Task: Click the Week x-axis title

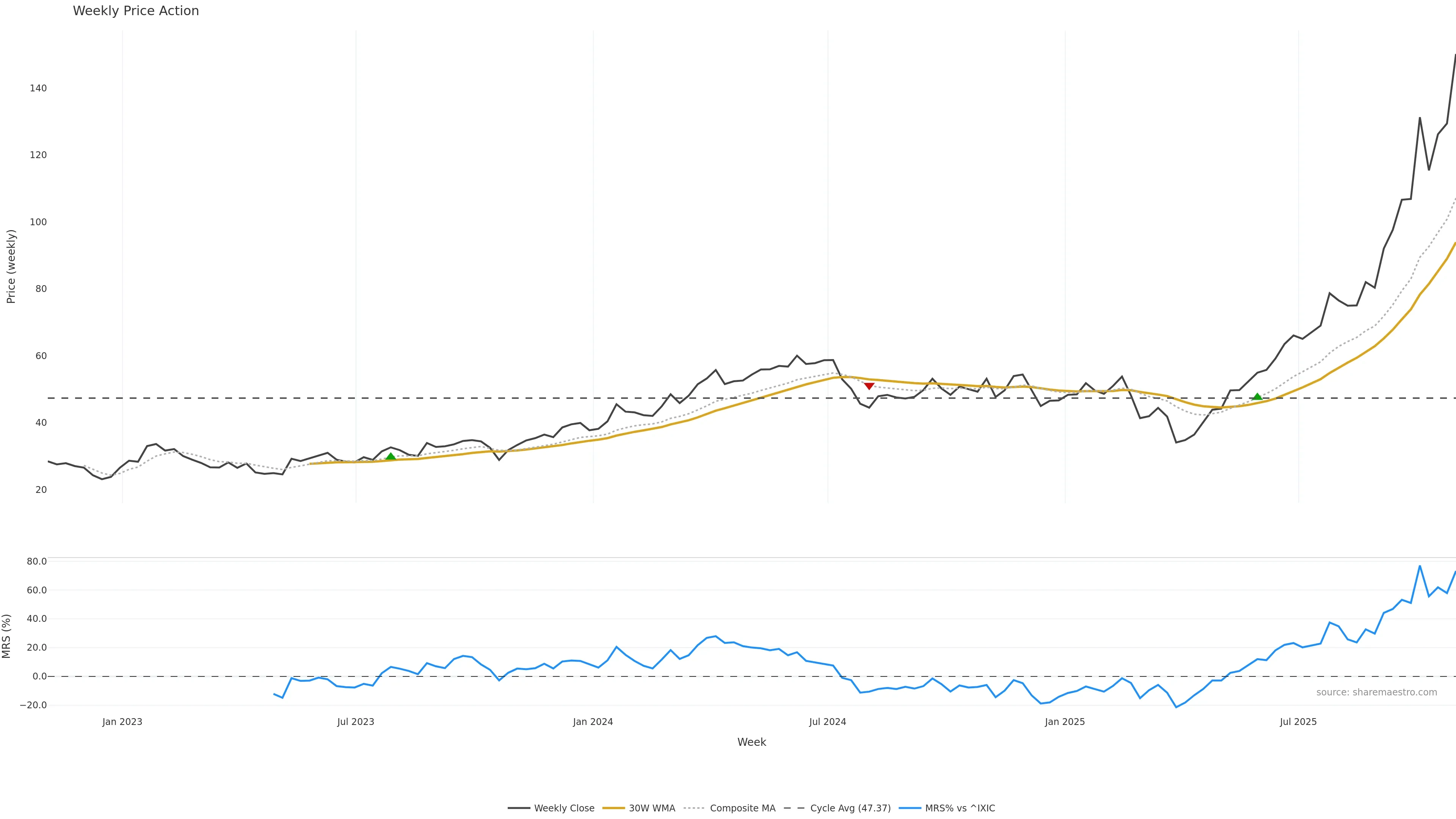Action: (x=751, y=742)
